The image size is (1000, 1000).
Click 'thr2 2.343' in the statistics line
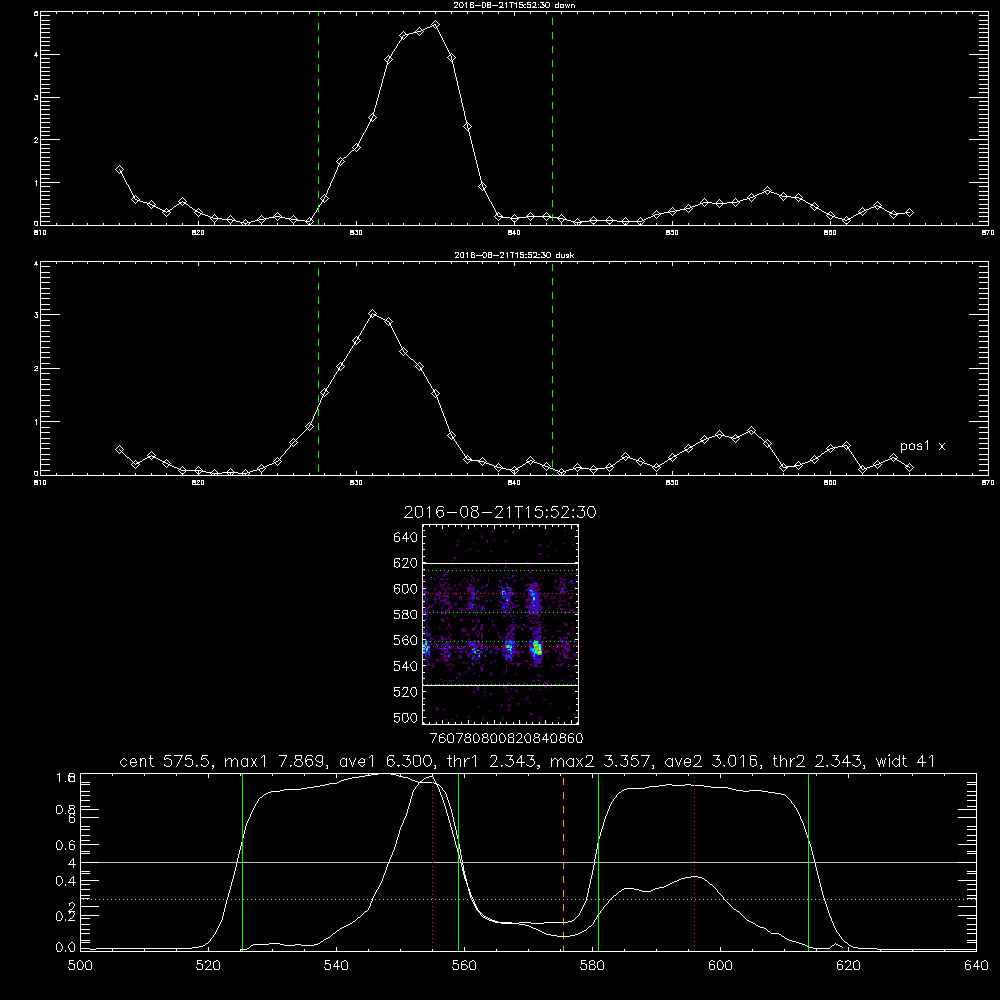point(816,761)
